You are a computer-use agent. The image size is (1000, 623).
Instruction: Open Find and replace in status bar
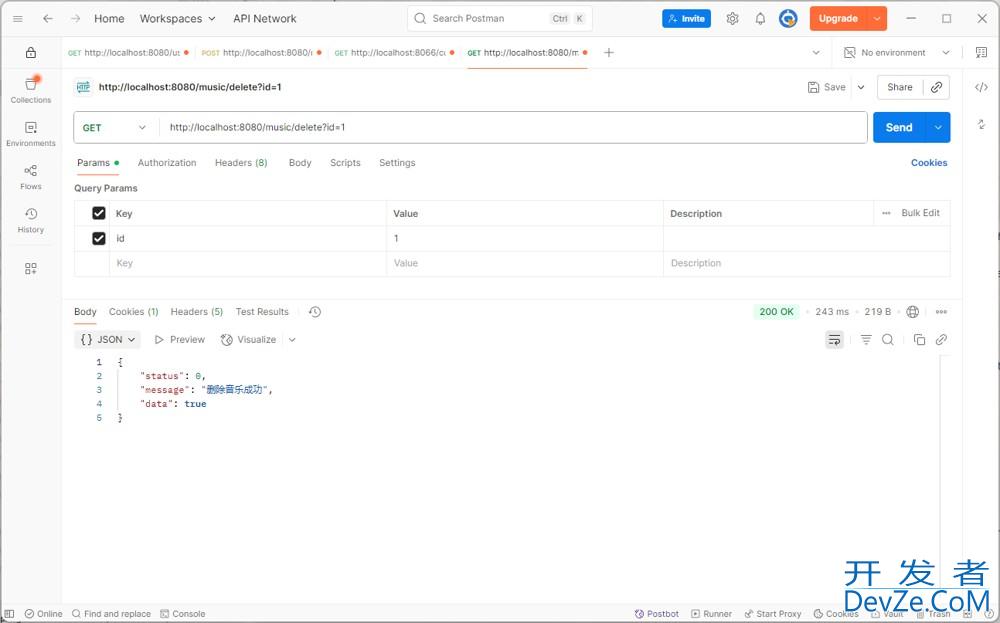tap(112, 614)
